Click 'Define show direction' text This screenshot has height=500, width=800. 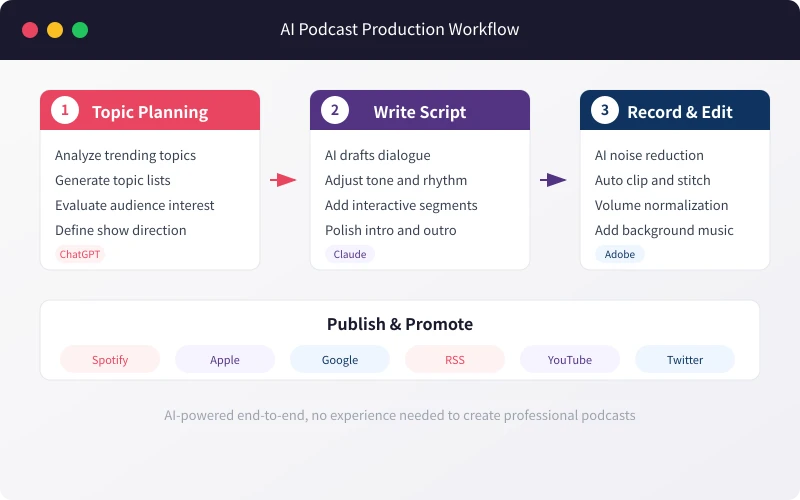[121, 230]
